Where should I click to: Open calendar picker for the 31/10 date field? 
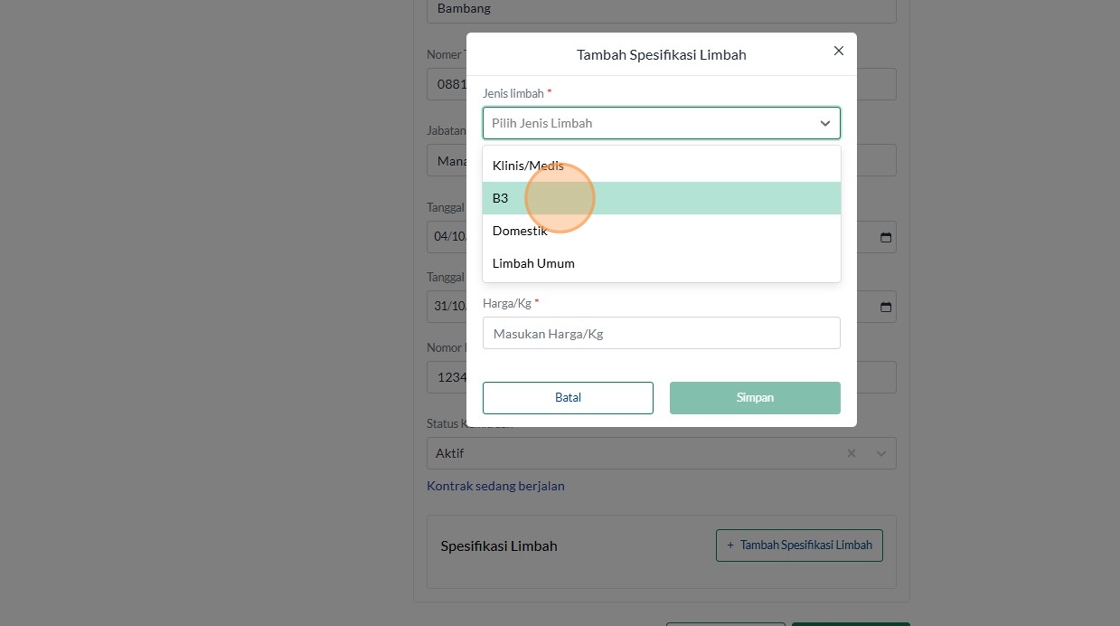(x=885, y=307)
